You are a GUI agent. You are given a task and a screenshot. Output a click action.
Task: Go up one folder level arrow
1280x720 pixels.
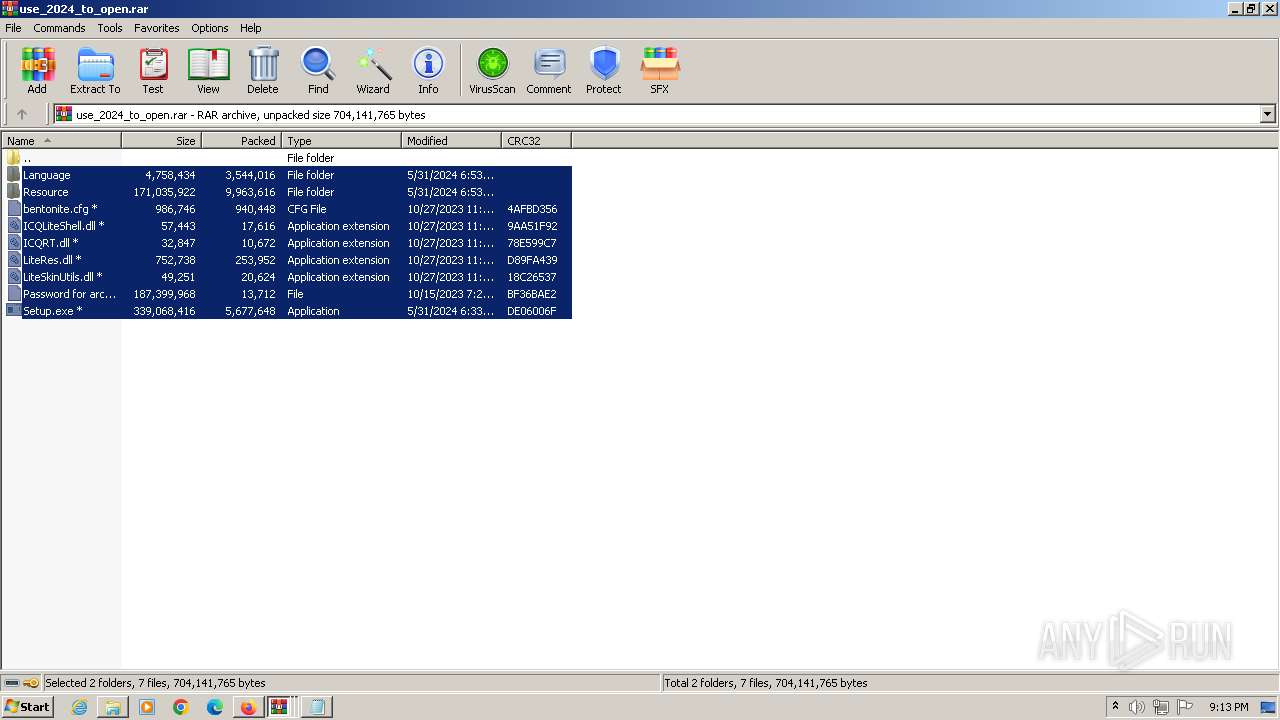(22, 114)
